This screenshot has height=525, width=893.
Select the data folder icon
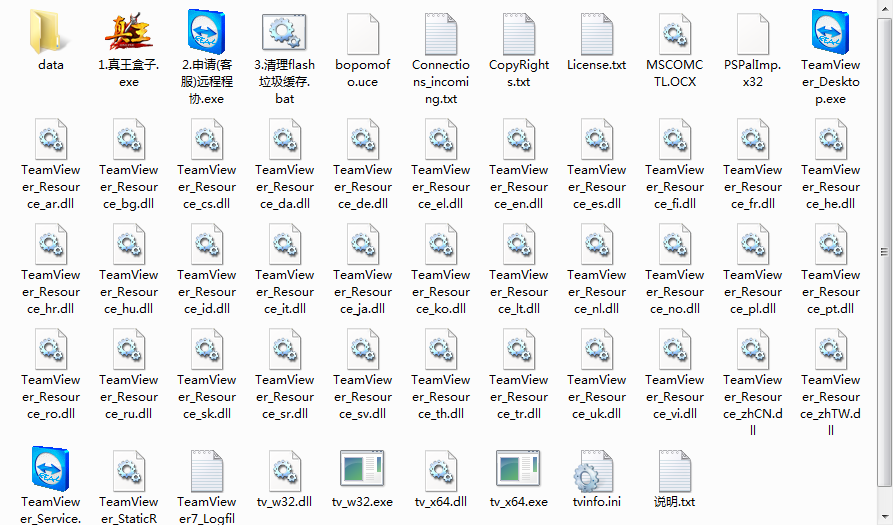(x=51, y=32)
